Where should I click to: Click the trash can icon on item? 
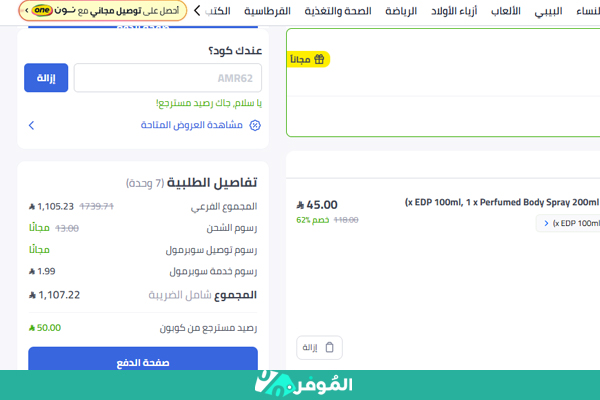pyautogui.click(x=329, y=347)
